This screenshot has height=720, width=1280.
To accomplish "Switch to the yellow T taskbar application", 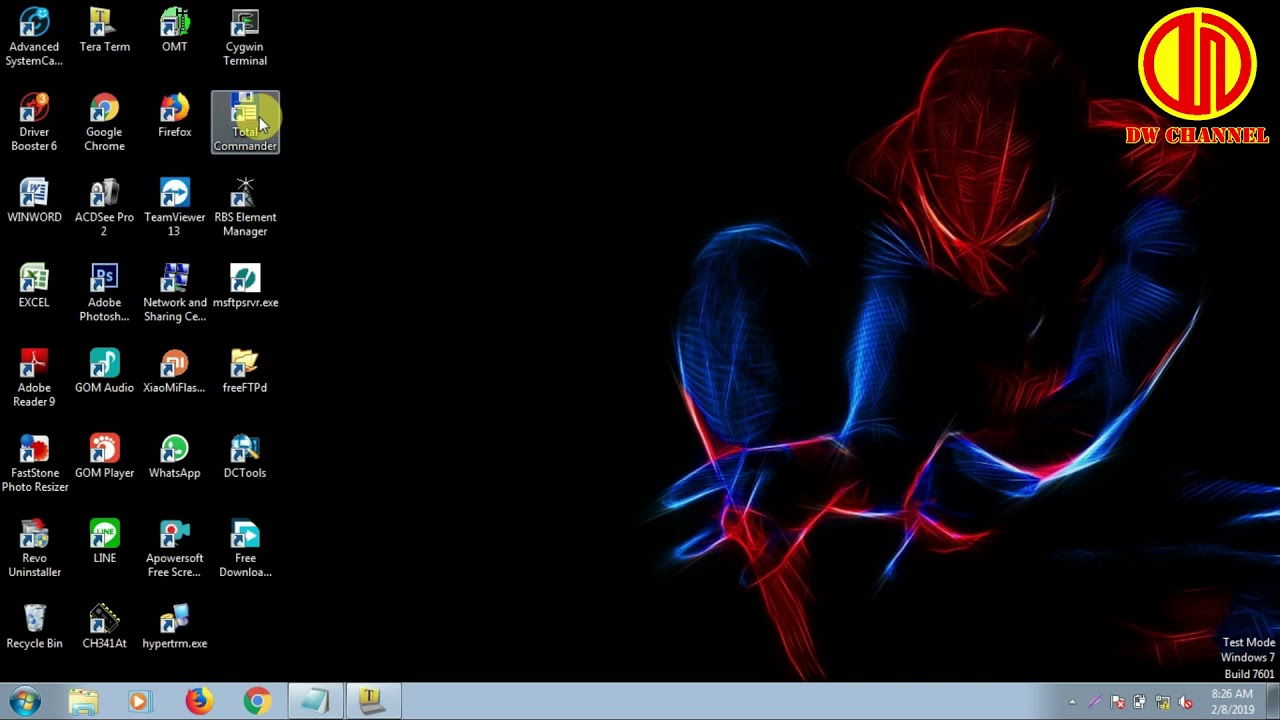I will (x=373, y=701).
